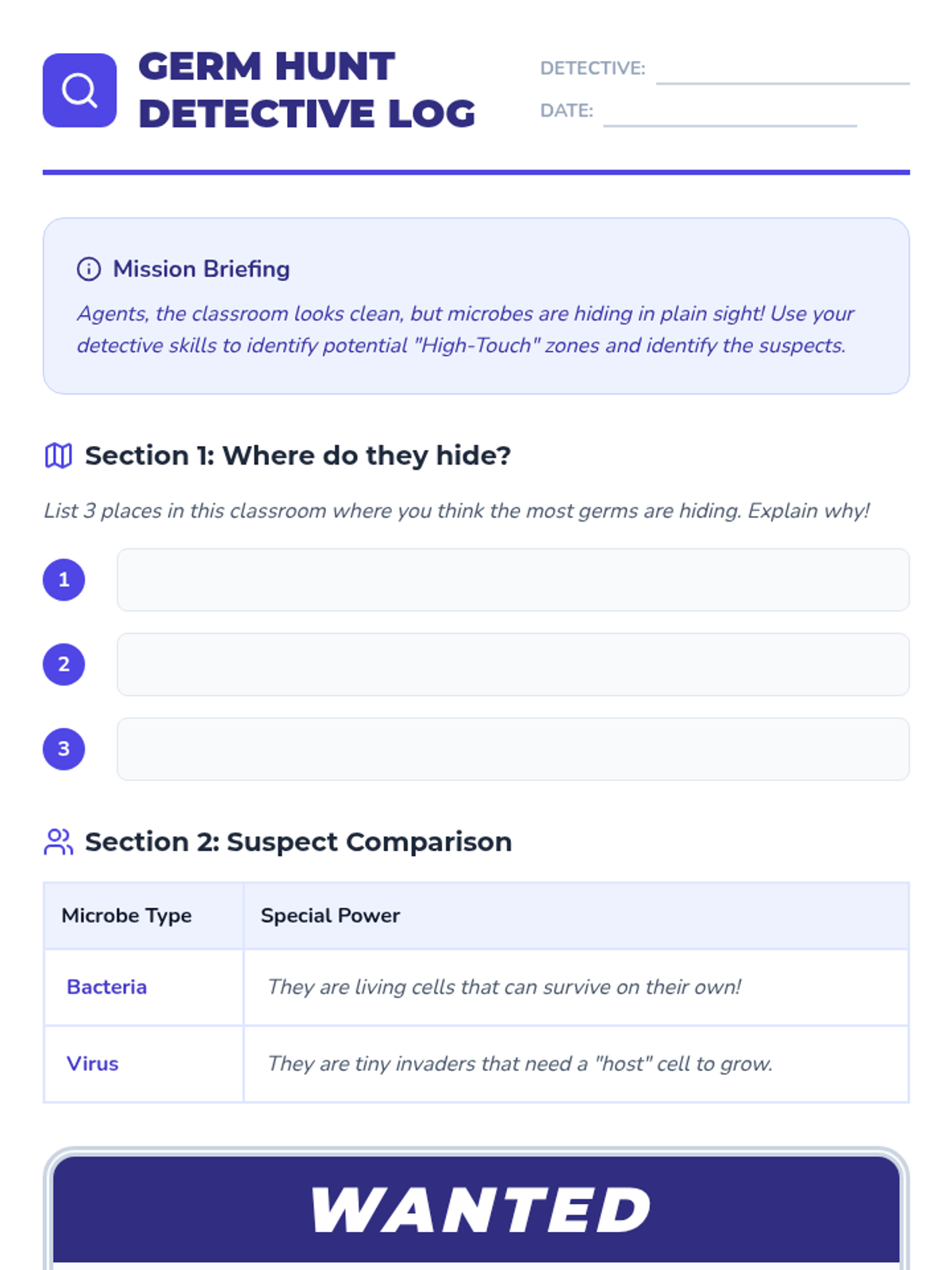This screenshot has width=952, height=1270.
Task: Click the number 1 circle badge
Action: click(x=63, y=579)
